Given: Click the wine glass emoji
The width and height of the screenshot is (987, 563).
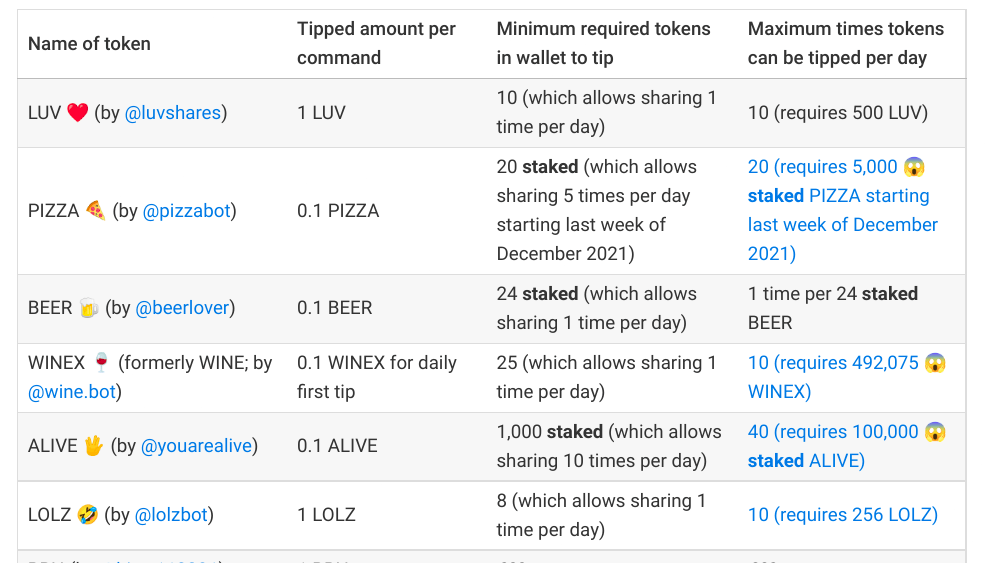Looking at the screenshot, I should (x=101, y=362).
